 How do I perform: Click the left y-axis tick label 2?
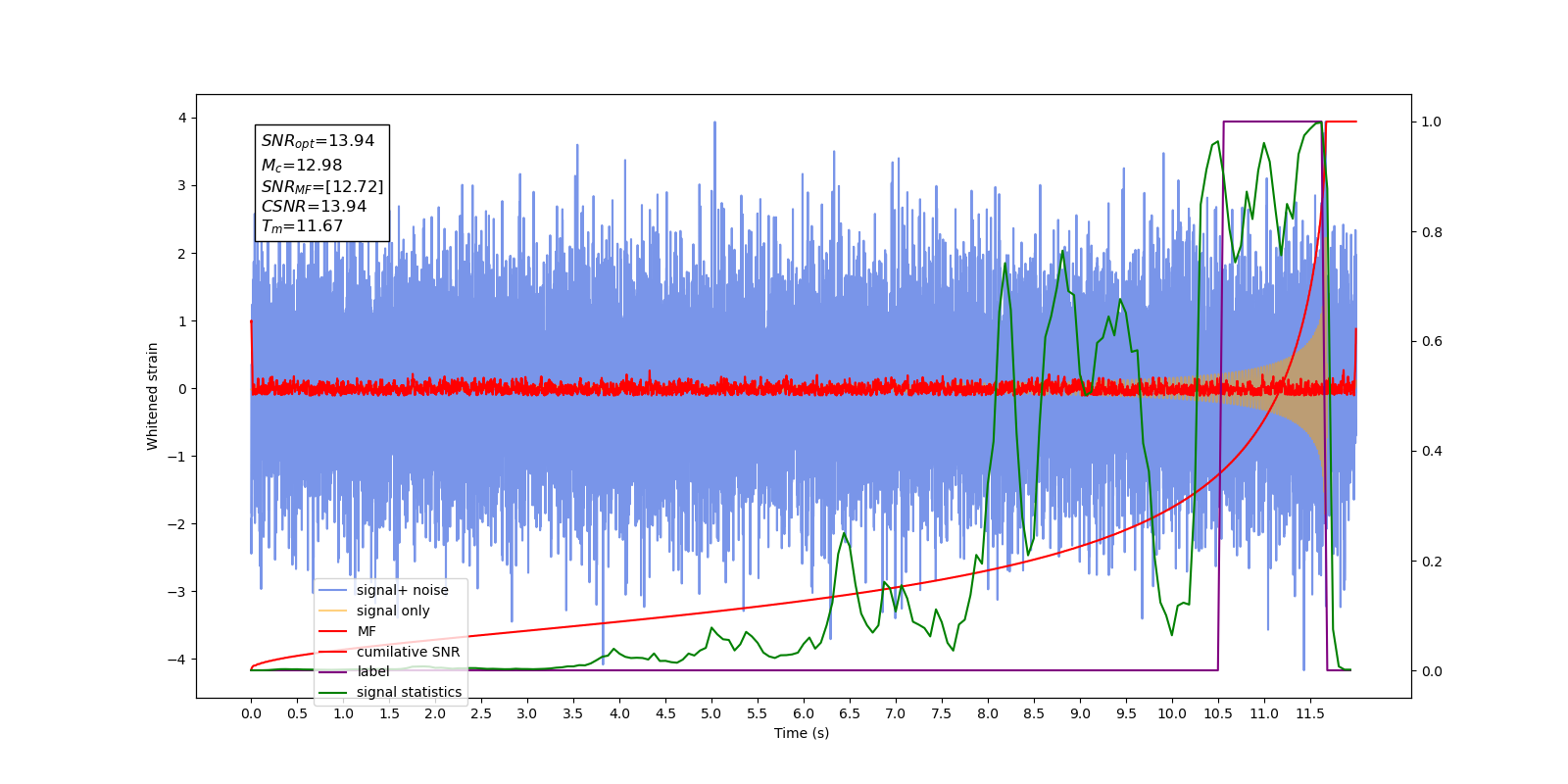(x=181, y=253)
